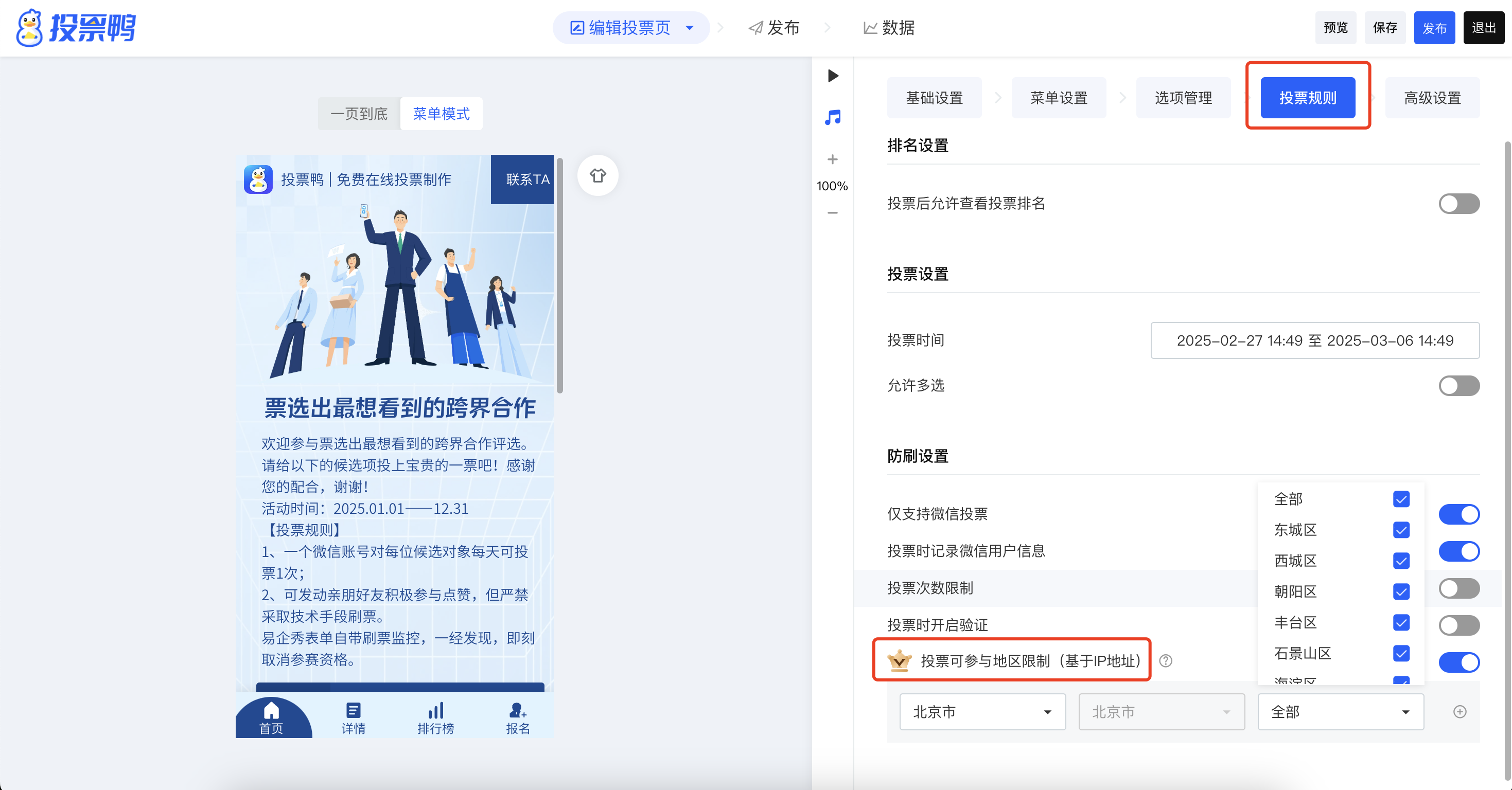Click the 排行榜 bar chart icon

tap(435, 711)
